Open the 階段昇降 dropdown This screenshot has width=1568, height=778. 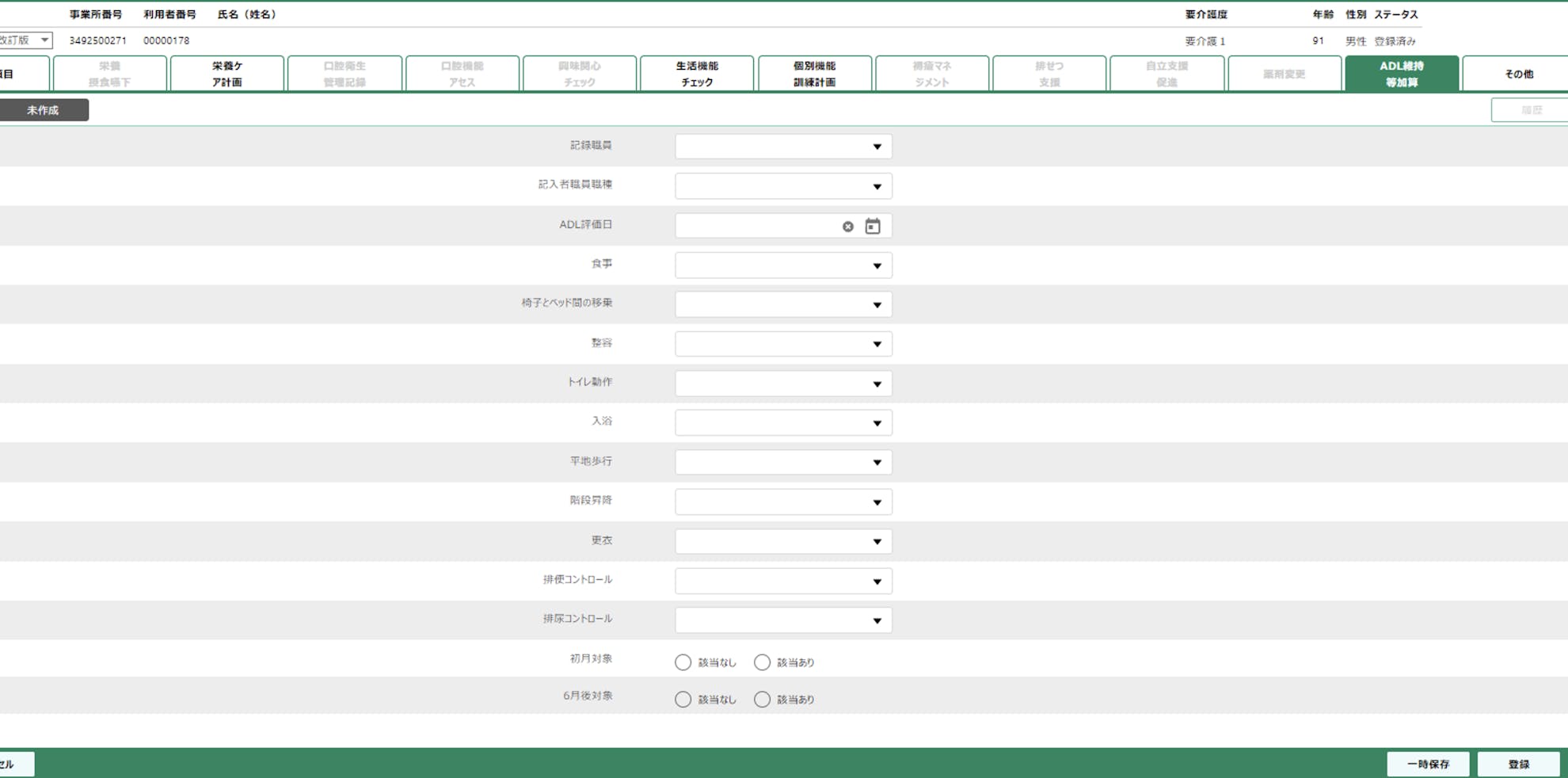(782, 502)
